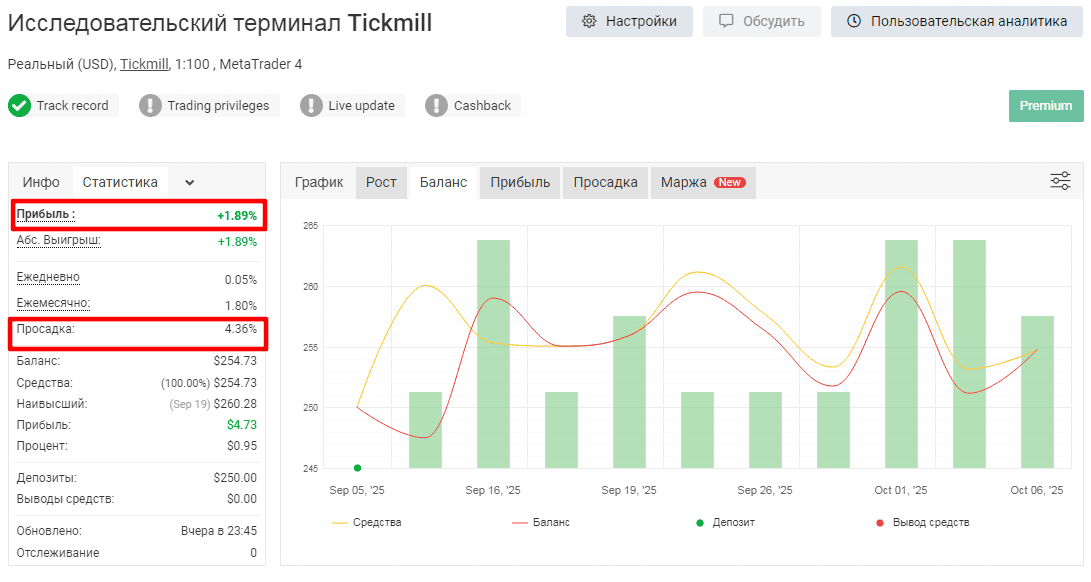This screenshot has height=582, width=1091.
Task: Select the Баланс chart tab
Action: click(x=443, y=182)
